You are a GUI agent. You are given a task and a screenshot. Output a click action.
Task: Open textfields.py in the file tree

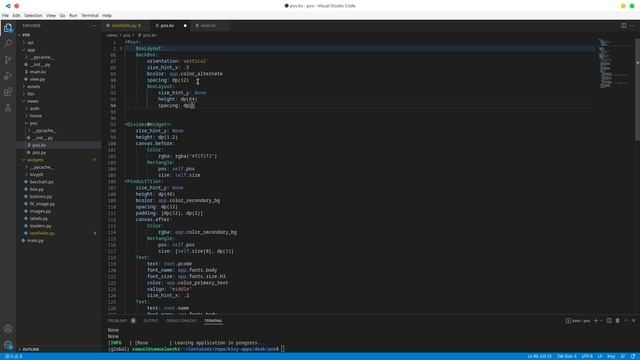click(x=42, y=233)
